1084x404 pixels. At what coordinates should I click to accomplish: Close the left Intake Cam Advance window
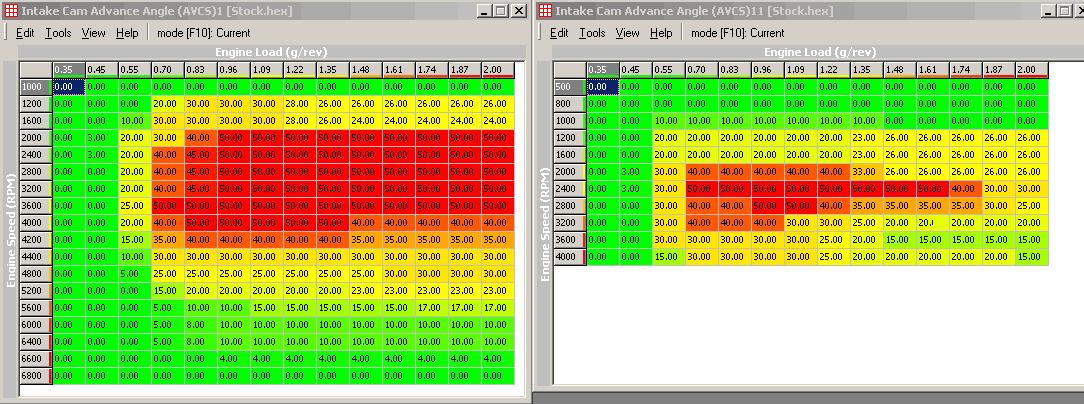click(518, 11)
